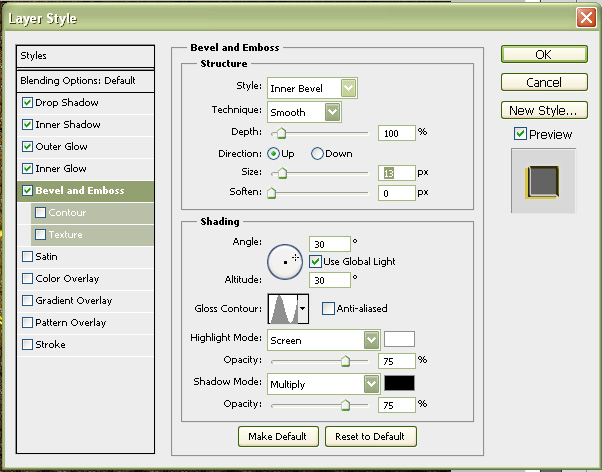
Task: Select Blending Options: Default entry
Action: pyautogui.click(x=85, y=81)
